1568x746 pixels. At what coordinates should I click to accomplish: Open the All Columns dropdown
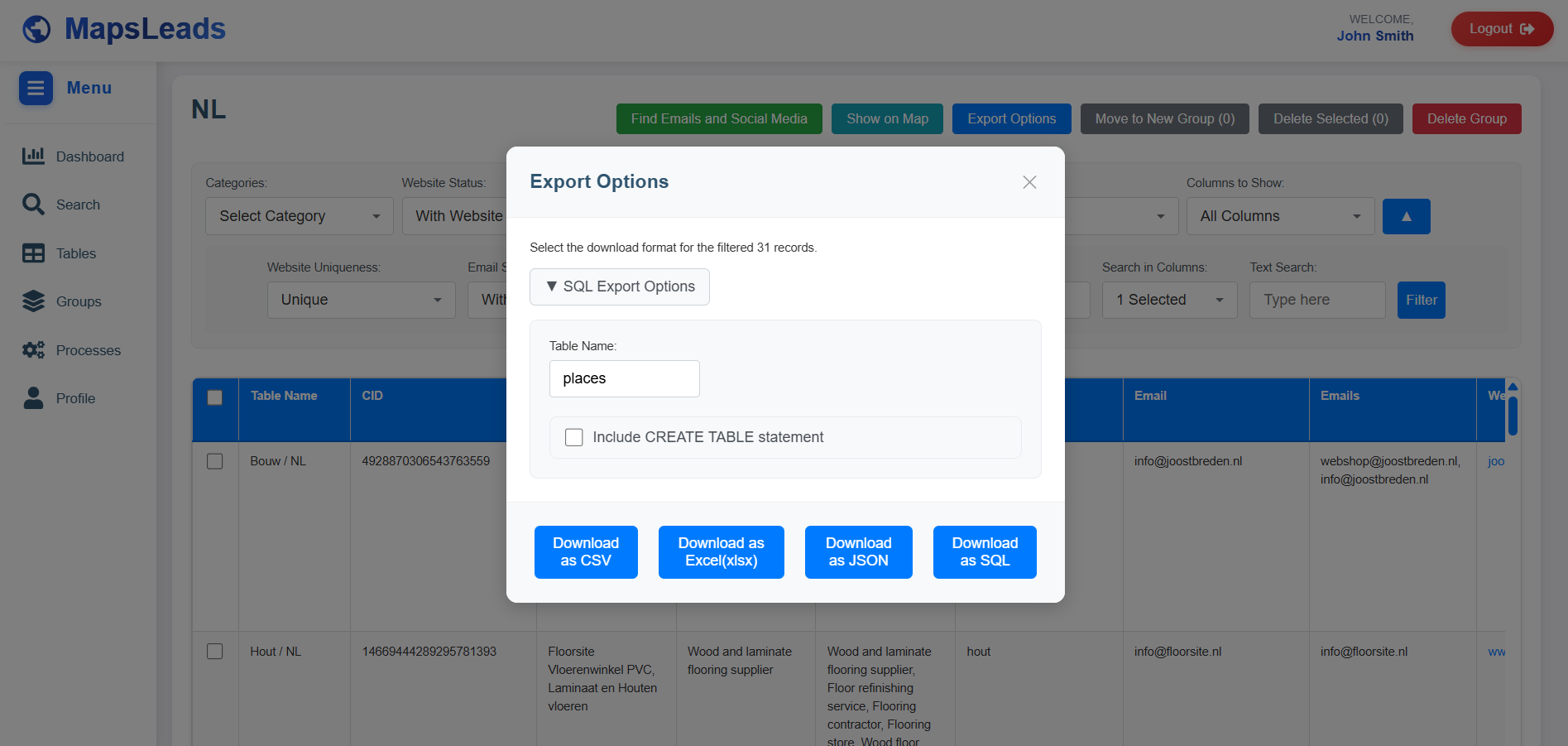(x=1280, y=216)
